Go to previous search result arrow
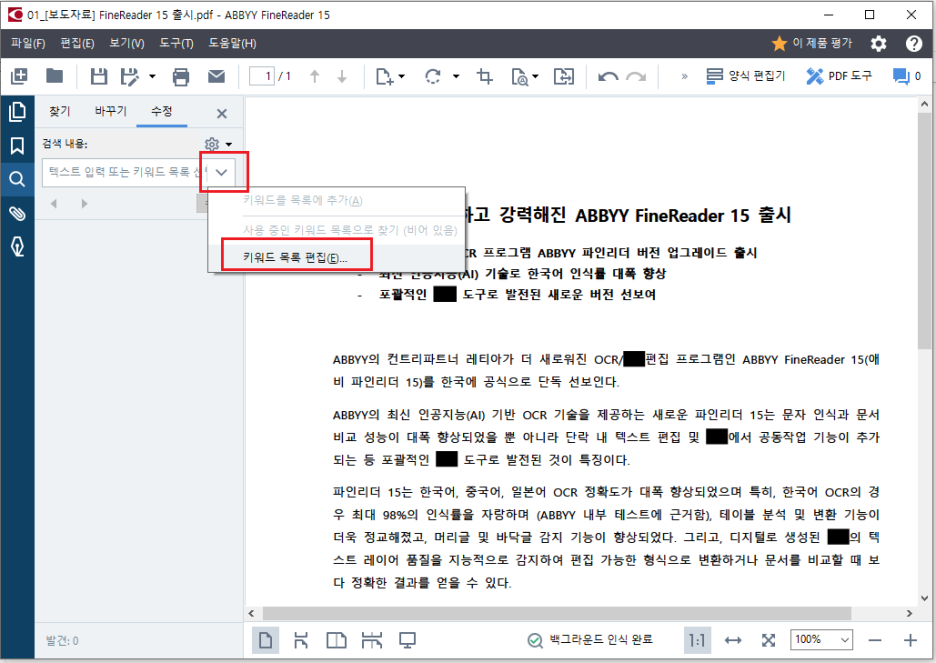This screenshot has height=663, width=936. coord(54,203)
